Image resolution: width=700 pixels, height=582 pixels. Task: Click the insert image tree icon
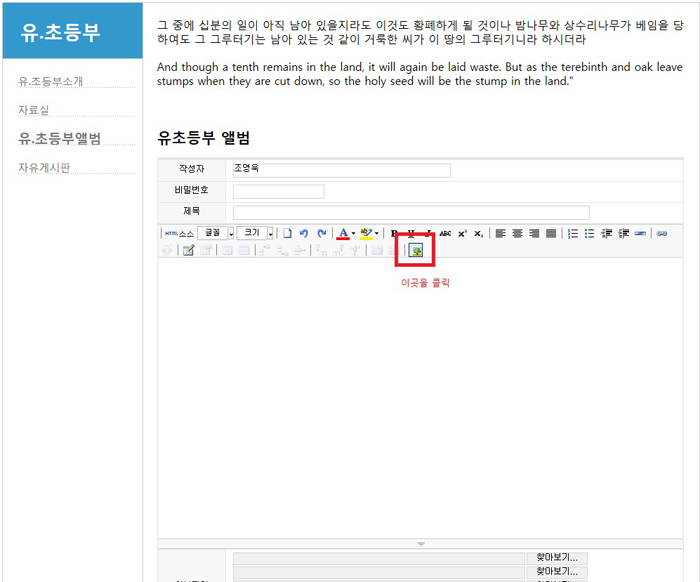(x=416, y=250)
